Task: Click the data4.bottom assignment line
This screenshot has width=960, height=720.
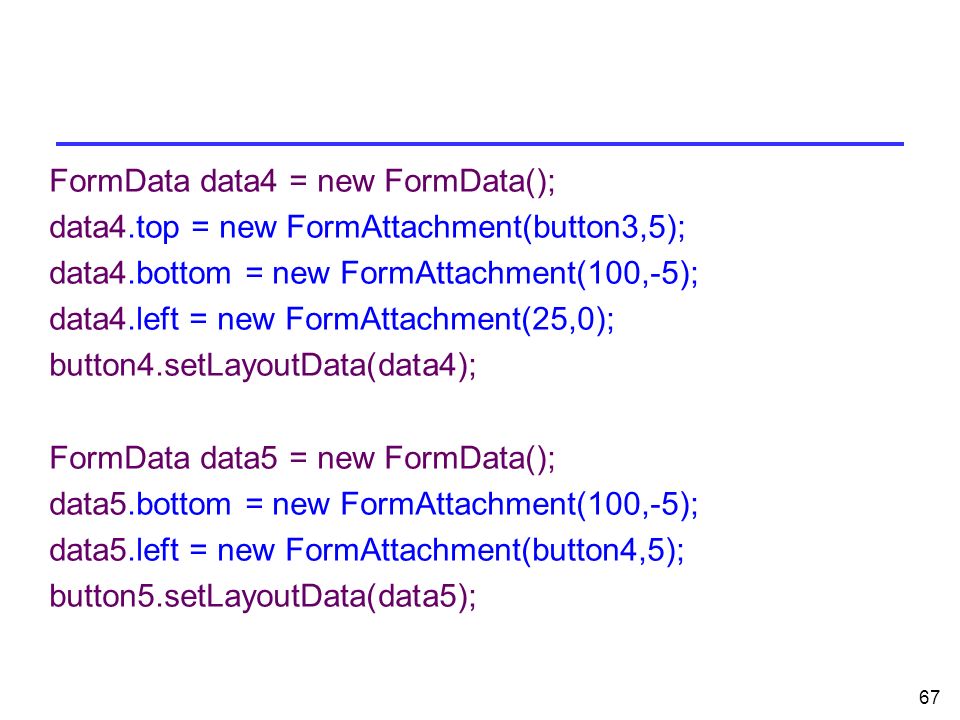Action: (x=373, y=274)
